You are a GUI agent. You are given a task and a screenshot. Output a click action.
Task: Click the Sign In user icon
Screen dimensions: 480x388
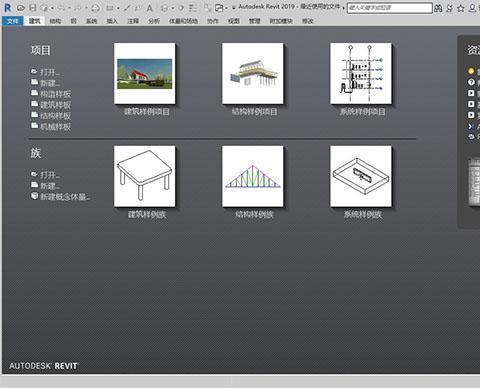(473, 8)
